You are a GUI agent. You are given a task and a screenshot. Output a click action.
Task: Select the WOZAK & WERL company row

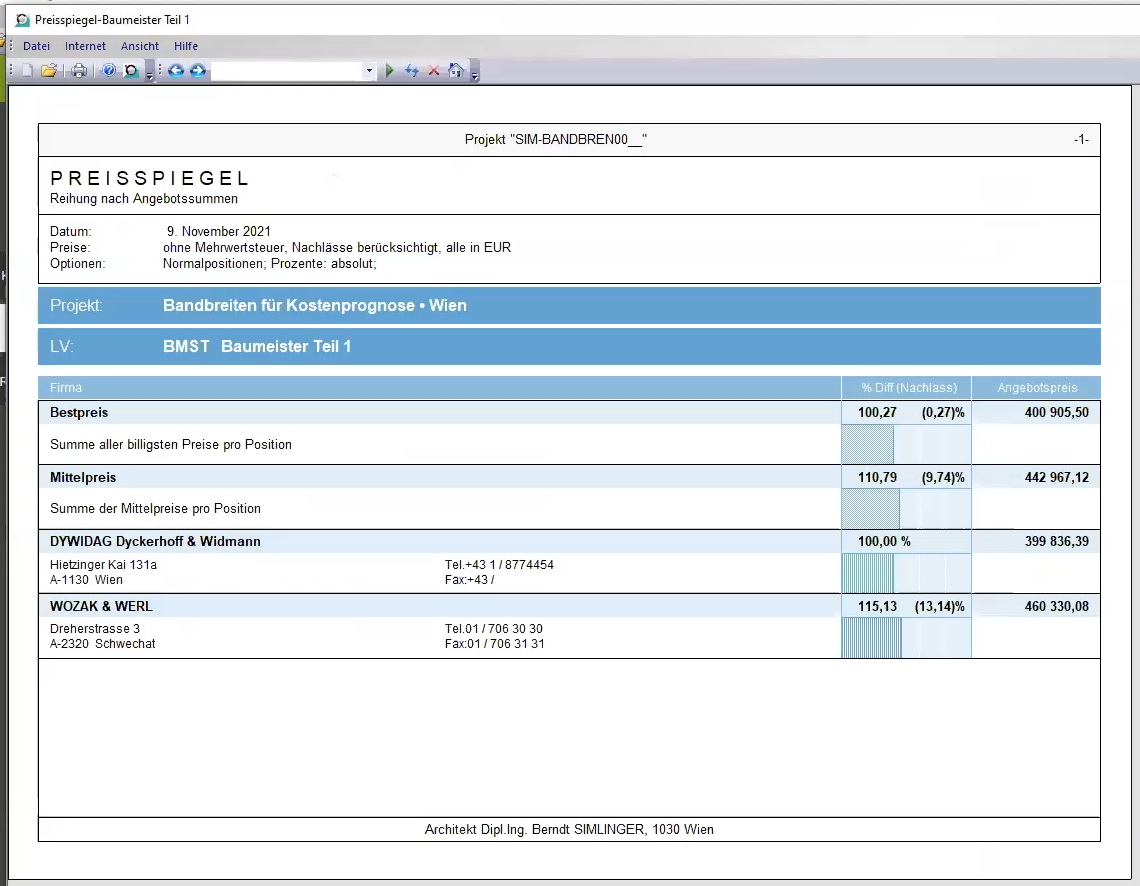tap(101, 606)
